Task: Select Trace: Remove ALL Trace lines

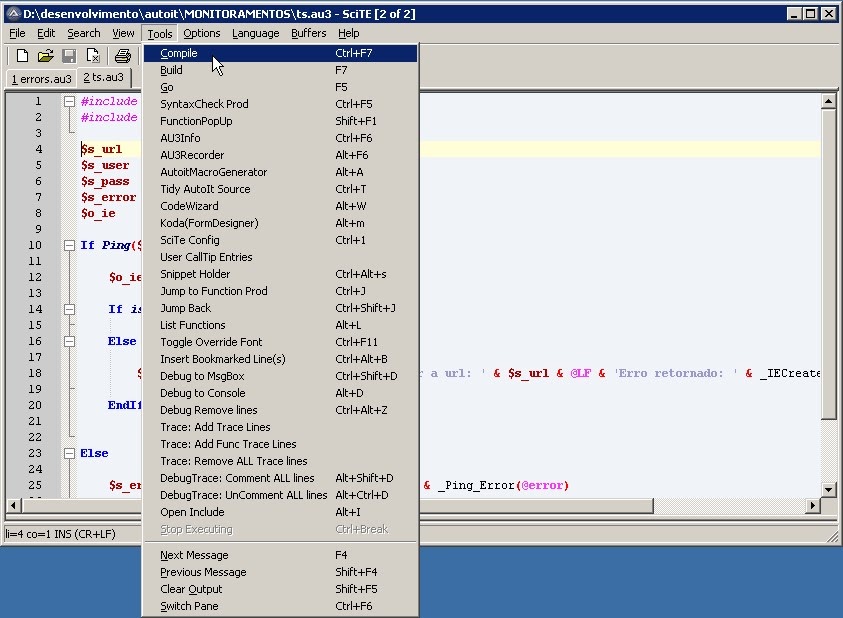Action: [x=280, y=461]
